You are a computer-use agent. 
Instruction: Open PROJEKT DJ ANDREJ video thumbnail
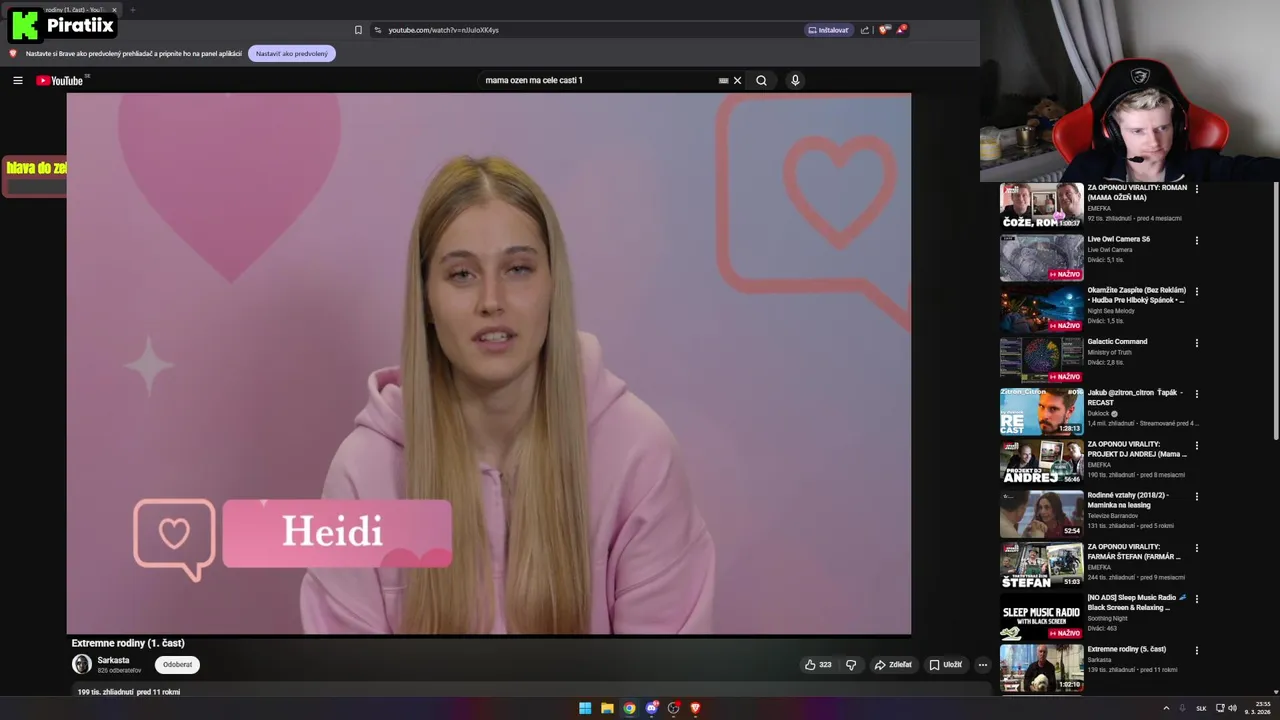(x=1041, y=462)
